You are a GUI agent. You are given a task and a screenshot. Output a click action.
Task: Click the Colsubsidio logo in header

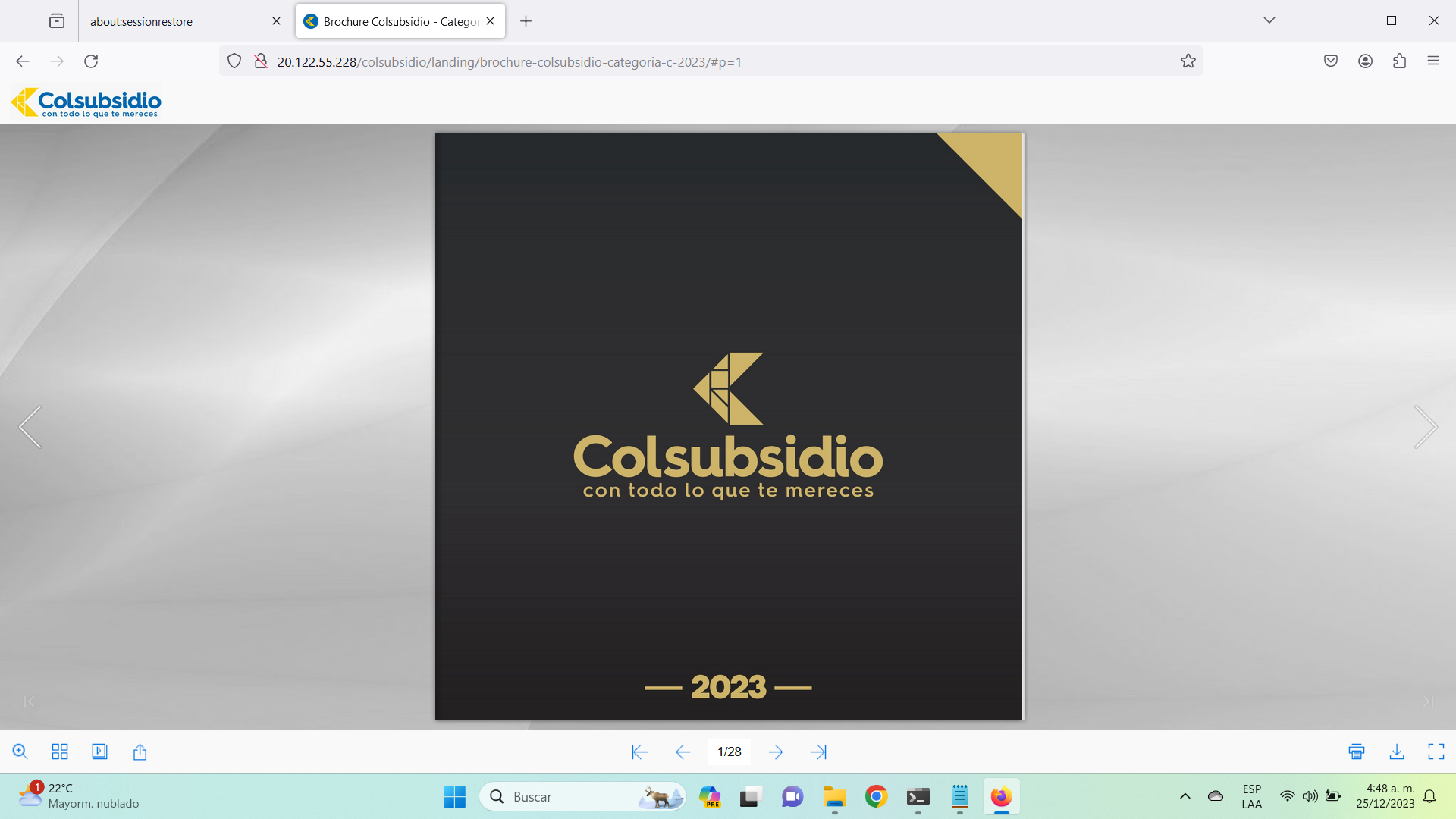coord(86,102)
